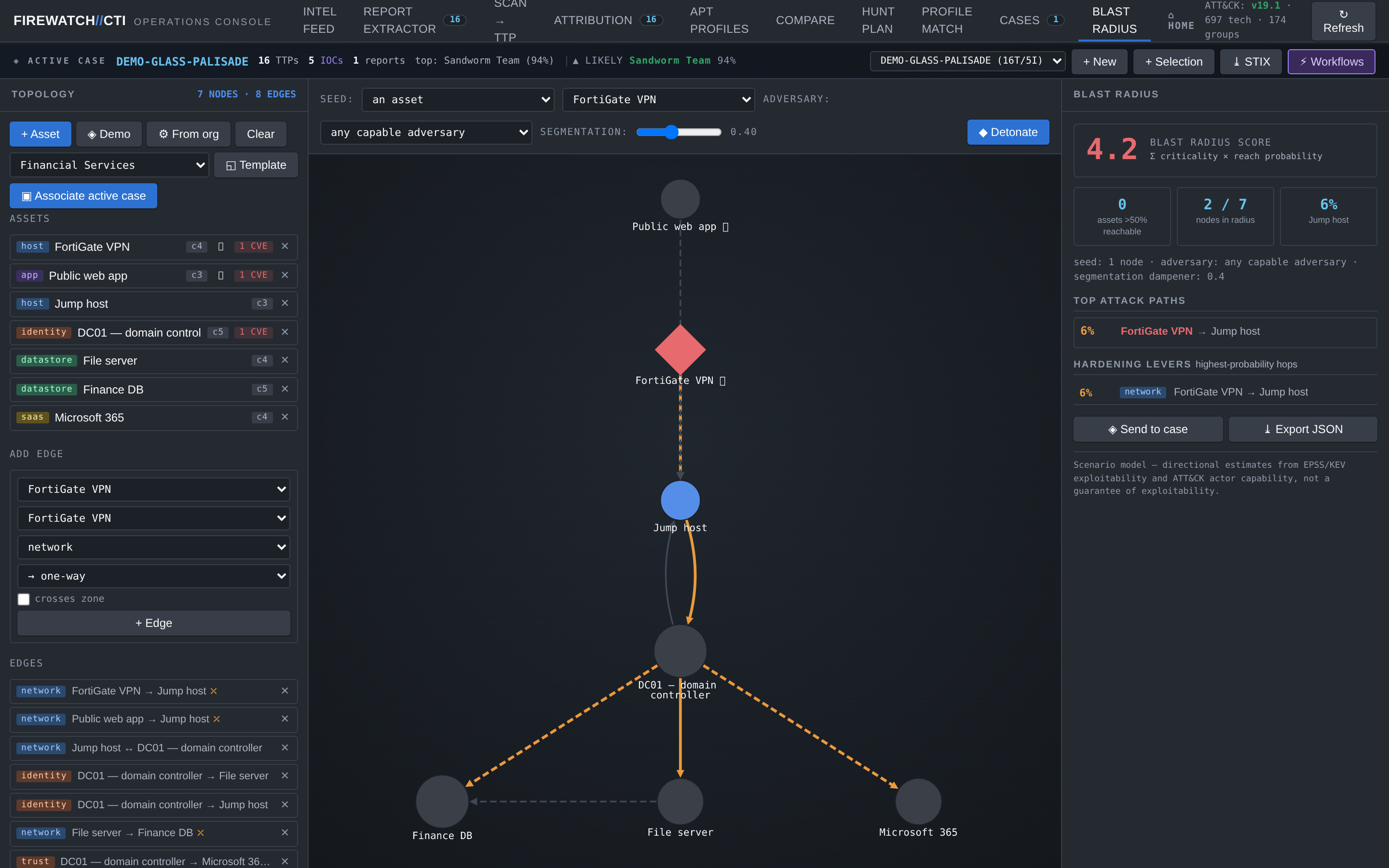Open the edge type dropdown 'network'
The image size is (1389, 868).
(x=154, y=547)
